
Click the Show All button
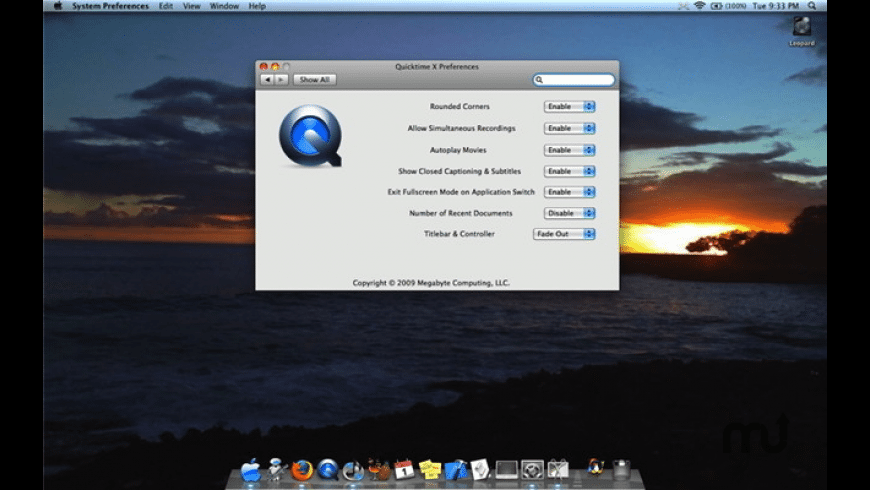[x=315, y=80]
